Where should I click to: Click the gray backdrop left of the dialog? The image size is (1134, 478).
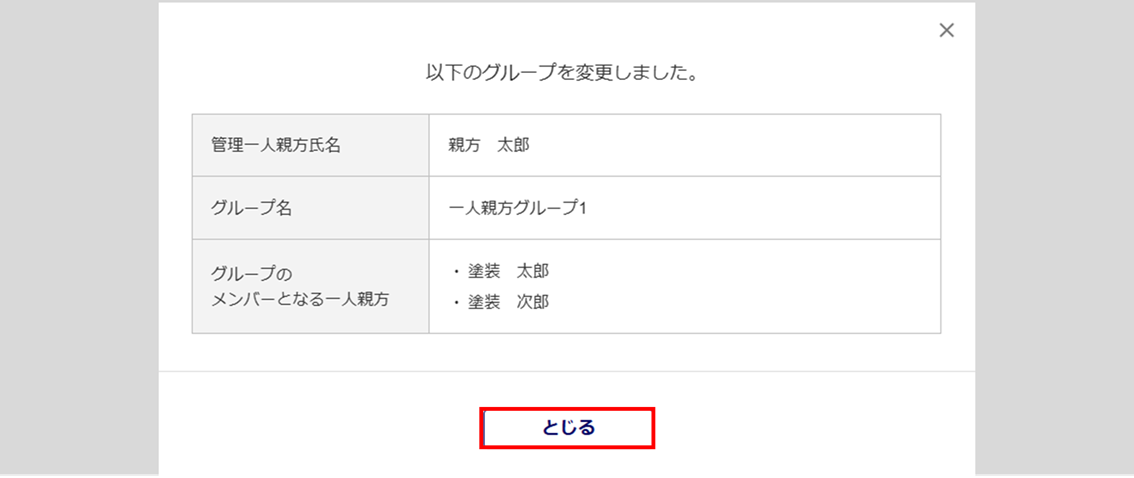point(78,240)
